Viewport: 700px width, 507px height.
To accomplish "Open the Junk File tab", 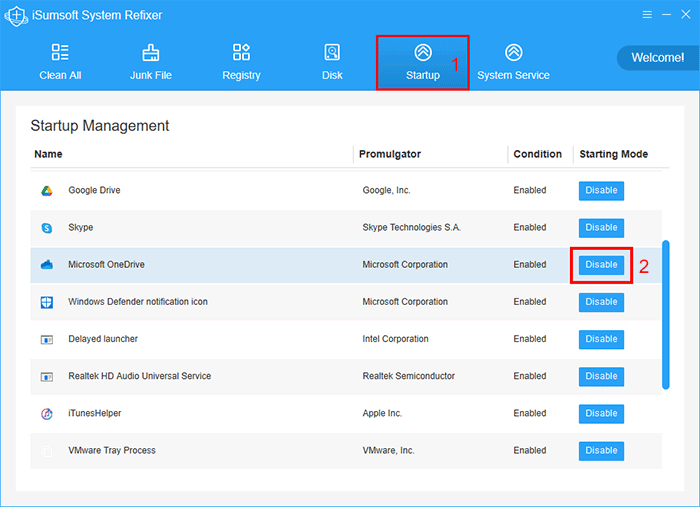I will click(151, 62).
